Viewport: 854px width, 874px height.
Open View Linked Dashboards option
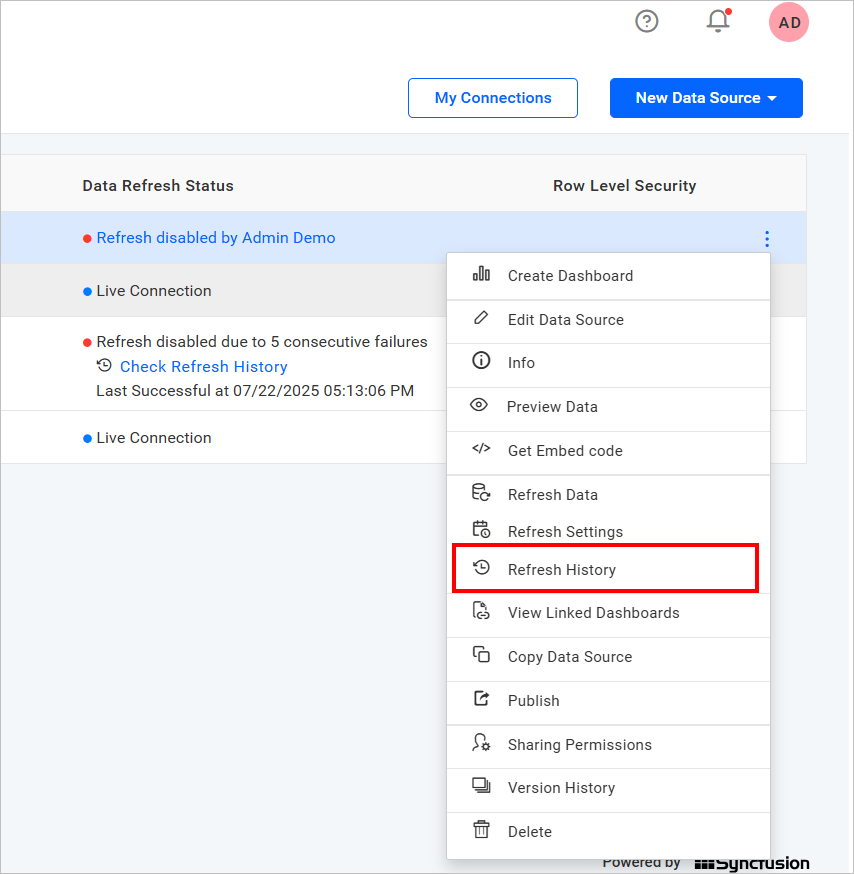pyautogui.click(x=593, y=613)
